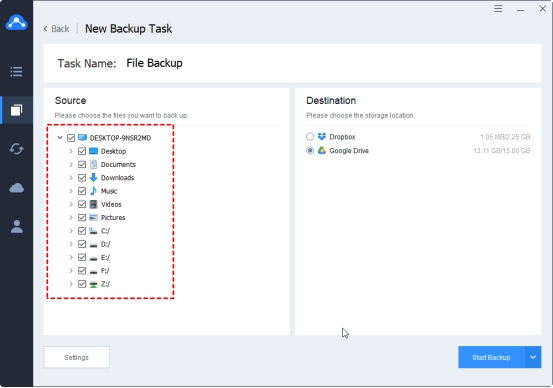Screen dimensions: 553x388
Task: Click the Dropbox logo icon
Action: click(322, 137)
